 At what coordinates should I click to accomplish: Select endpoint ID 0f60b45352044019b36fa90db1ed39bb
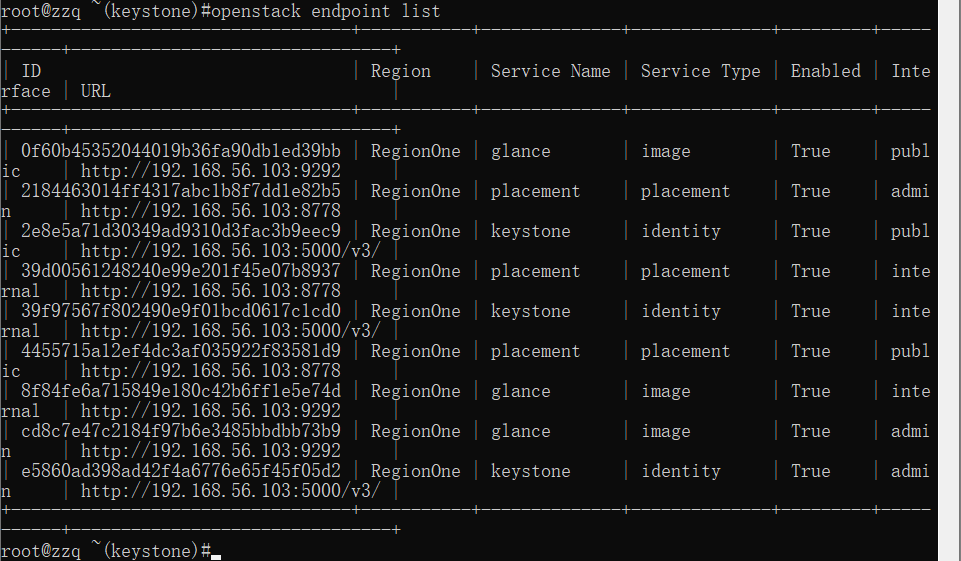coord(181,151)
